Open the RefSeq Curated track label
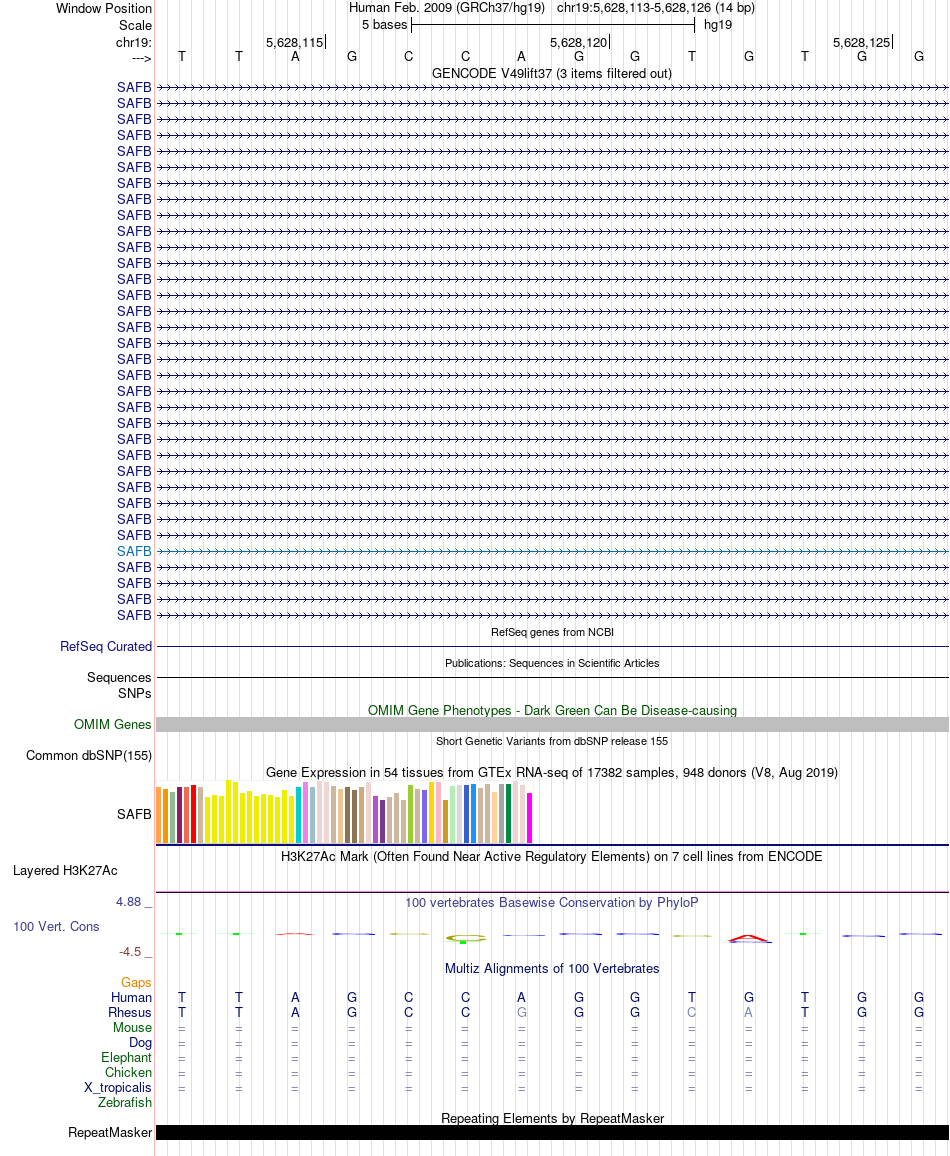The image size is (950, 1156). tap(106, 647)
